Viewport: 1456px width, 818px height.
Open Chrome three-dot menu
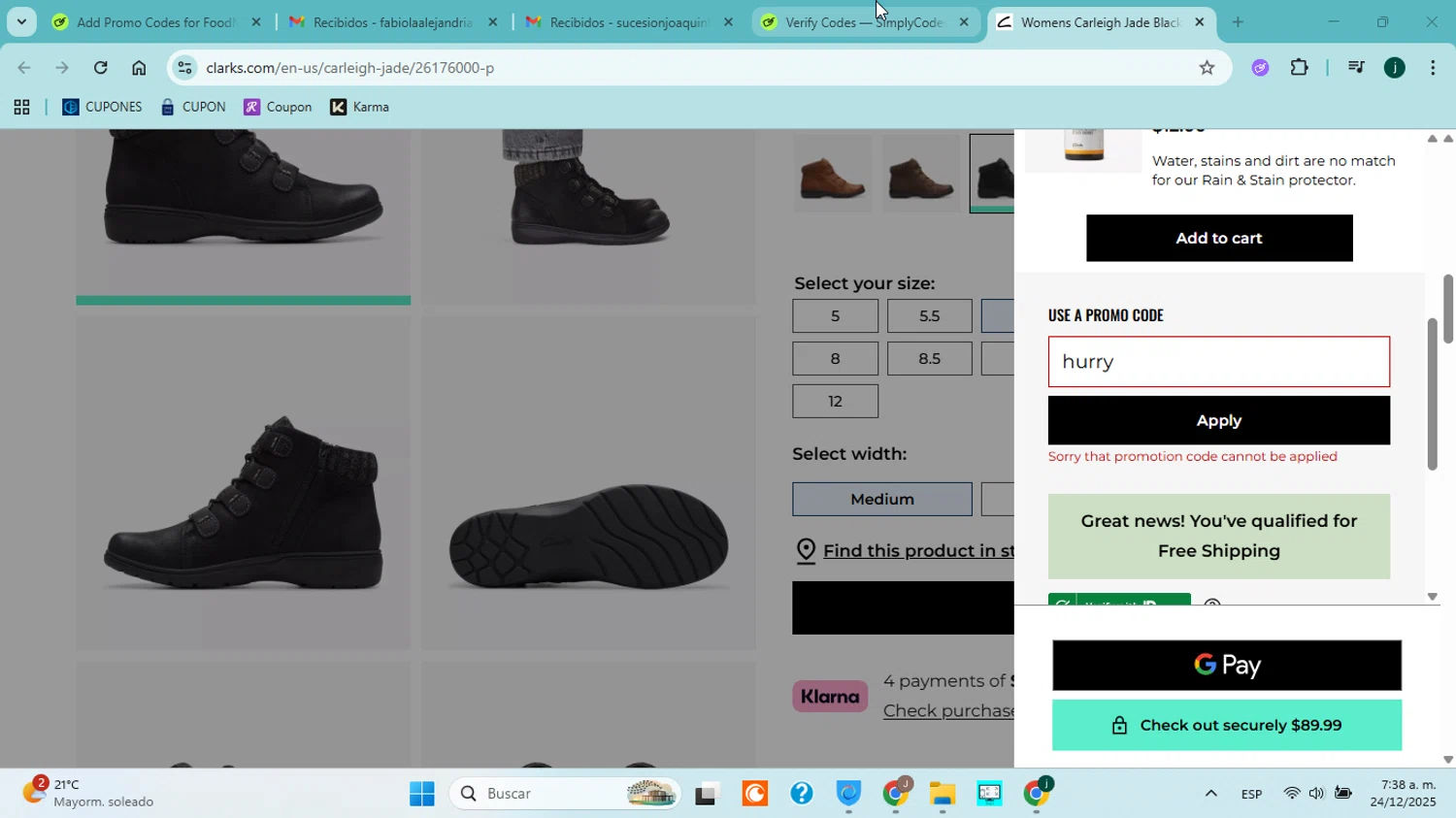[x=1433, y=68]
